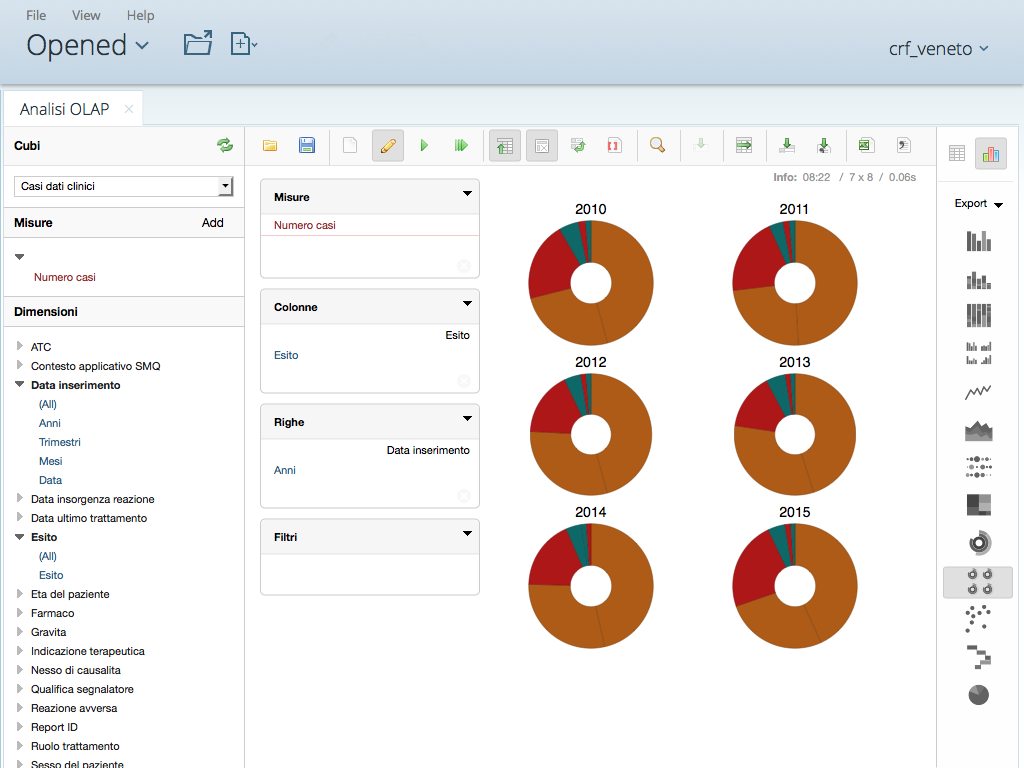Open Export dropdown in chart sidebar

(x=978, y=204)
